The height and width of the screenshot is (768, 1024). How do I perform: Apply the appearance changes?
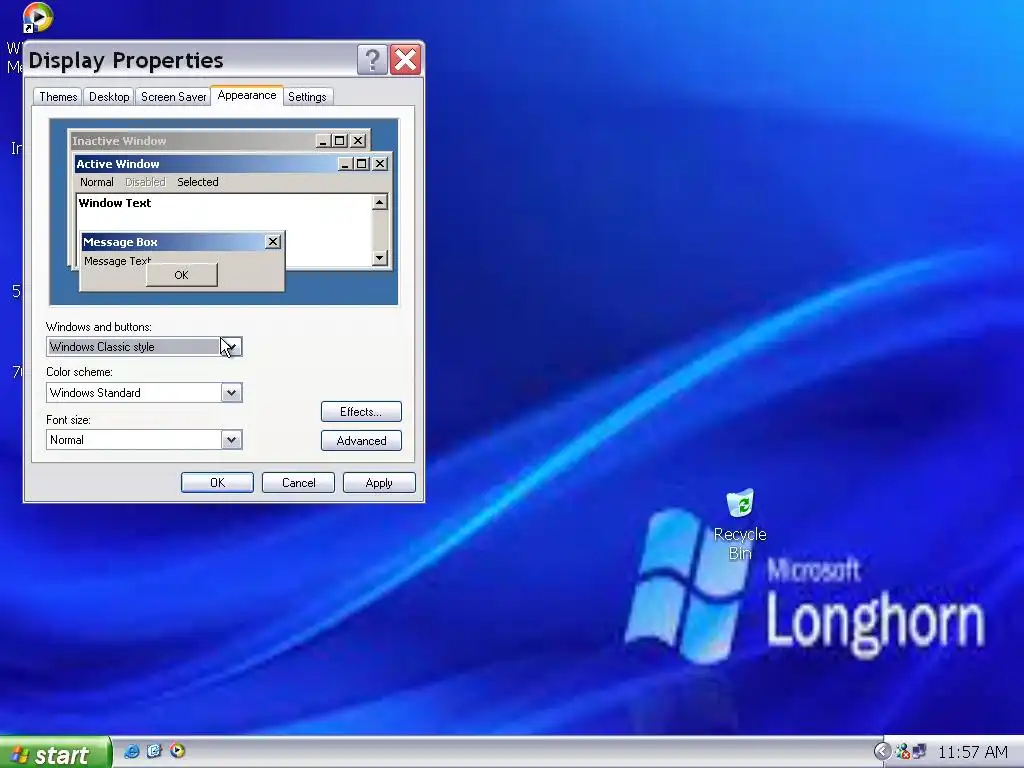(379, 483)
